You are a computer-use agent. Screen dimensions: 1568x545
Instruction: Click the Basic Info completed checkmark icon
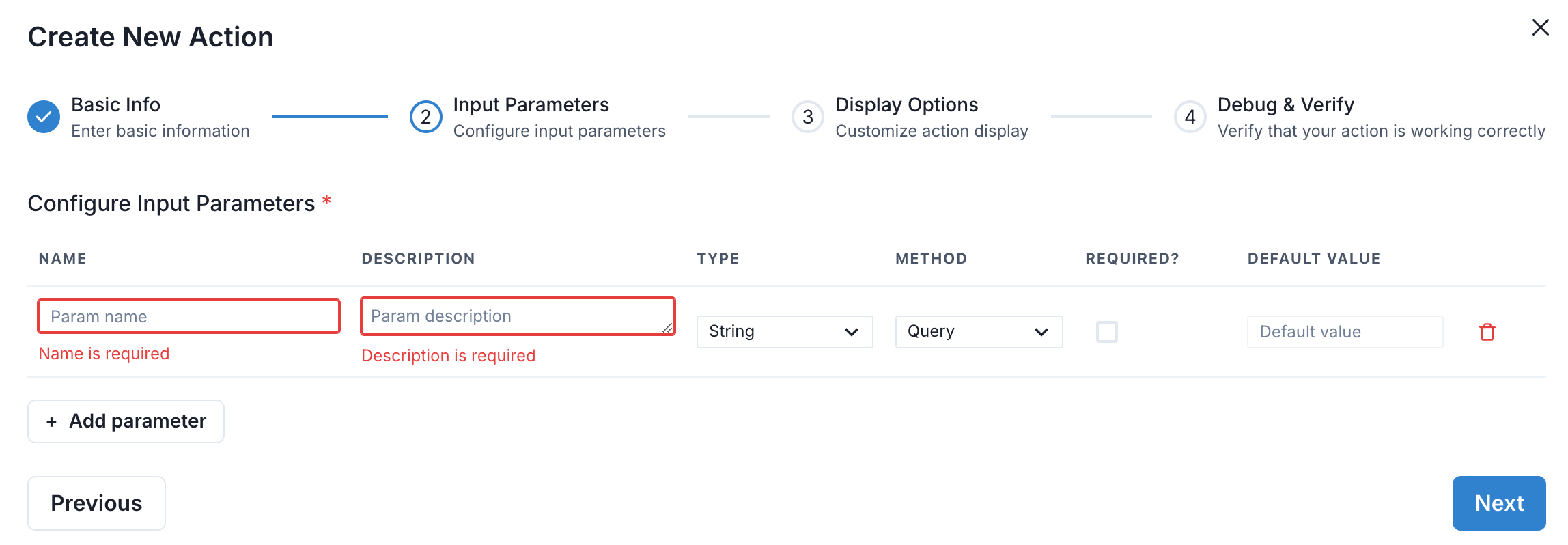tap(44, 117)
